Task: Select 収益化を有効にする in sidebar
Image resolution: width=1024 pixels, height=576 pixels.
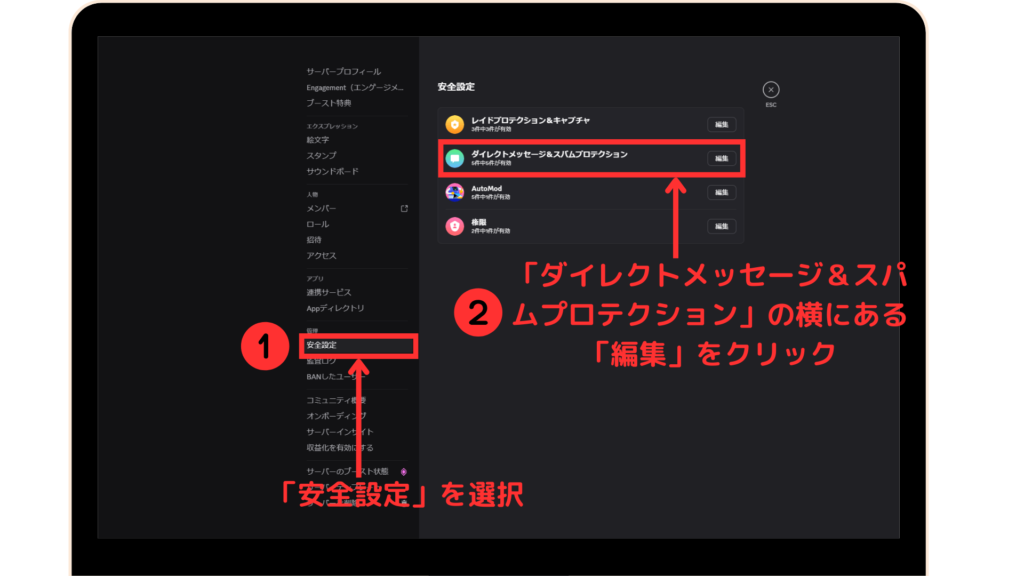Action: (340, 448)
